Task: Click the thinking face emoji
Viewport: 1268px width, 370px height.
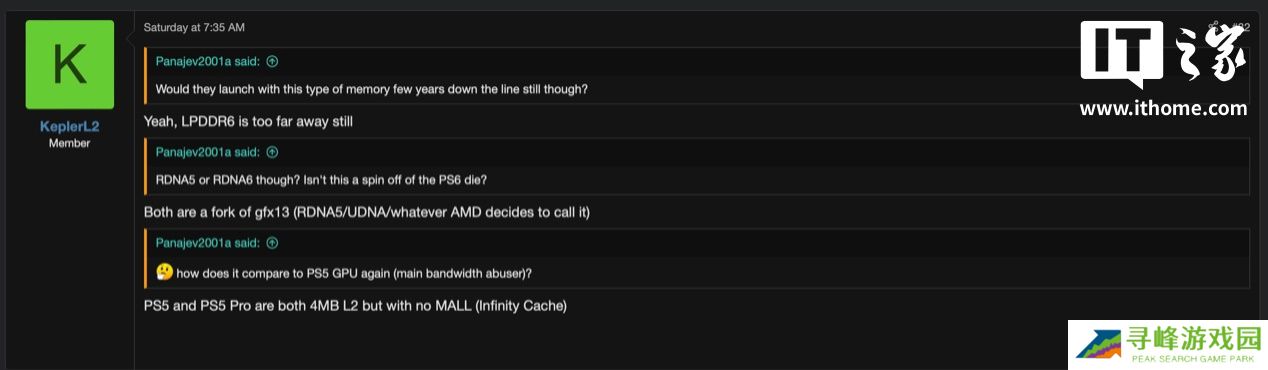Action: click(165, 273)
